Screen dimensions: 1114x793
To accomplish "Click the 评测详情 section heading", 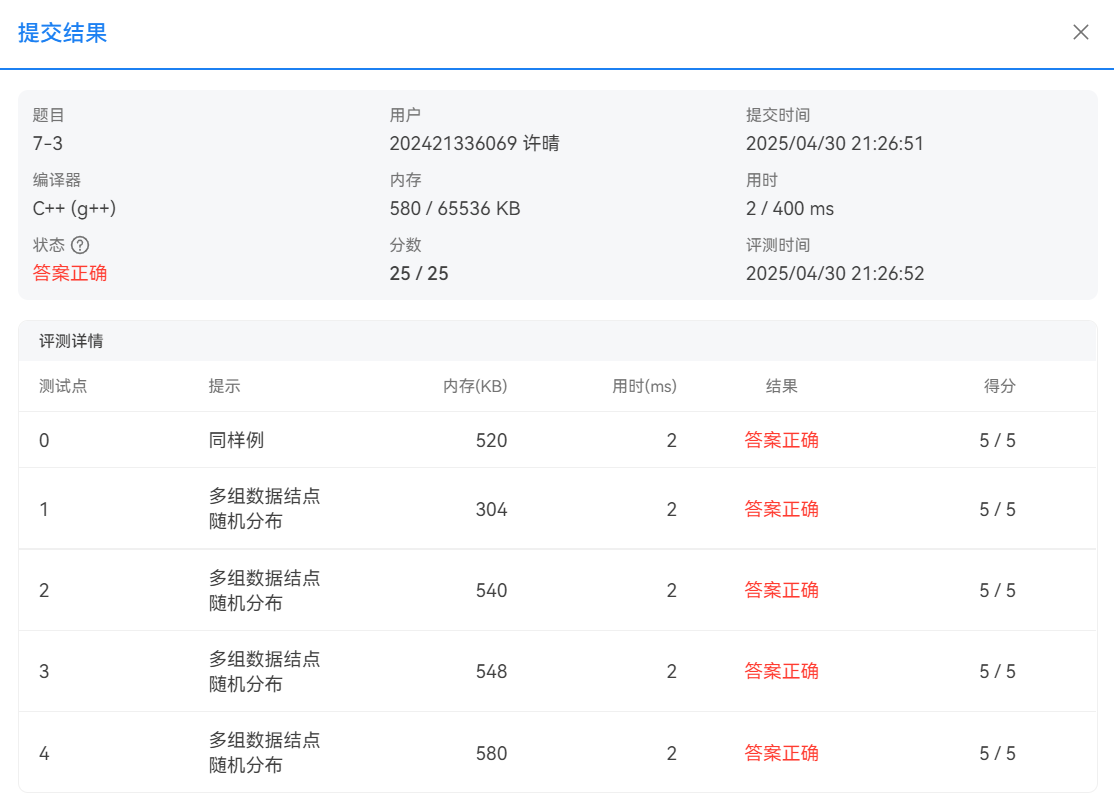I will 71,341.
